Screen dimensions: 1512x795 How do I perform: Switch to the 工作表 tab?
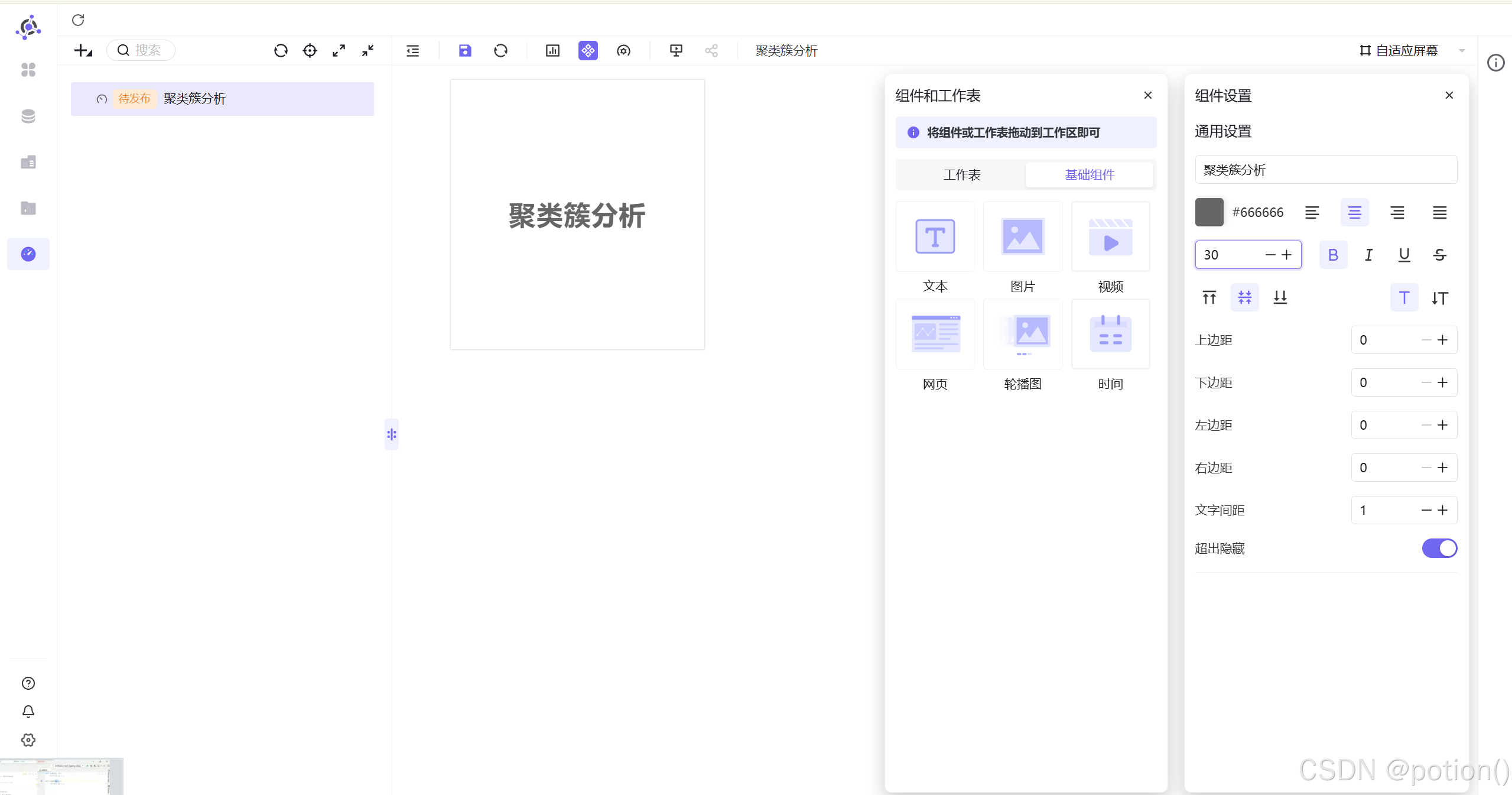tap(962, 175)
